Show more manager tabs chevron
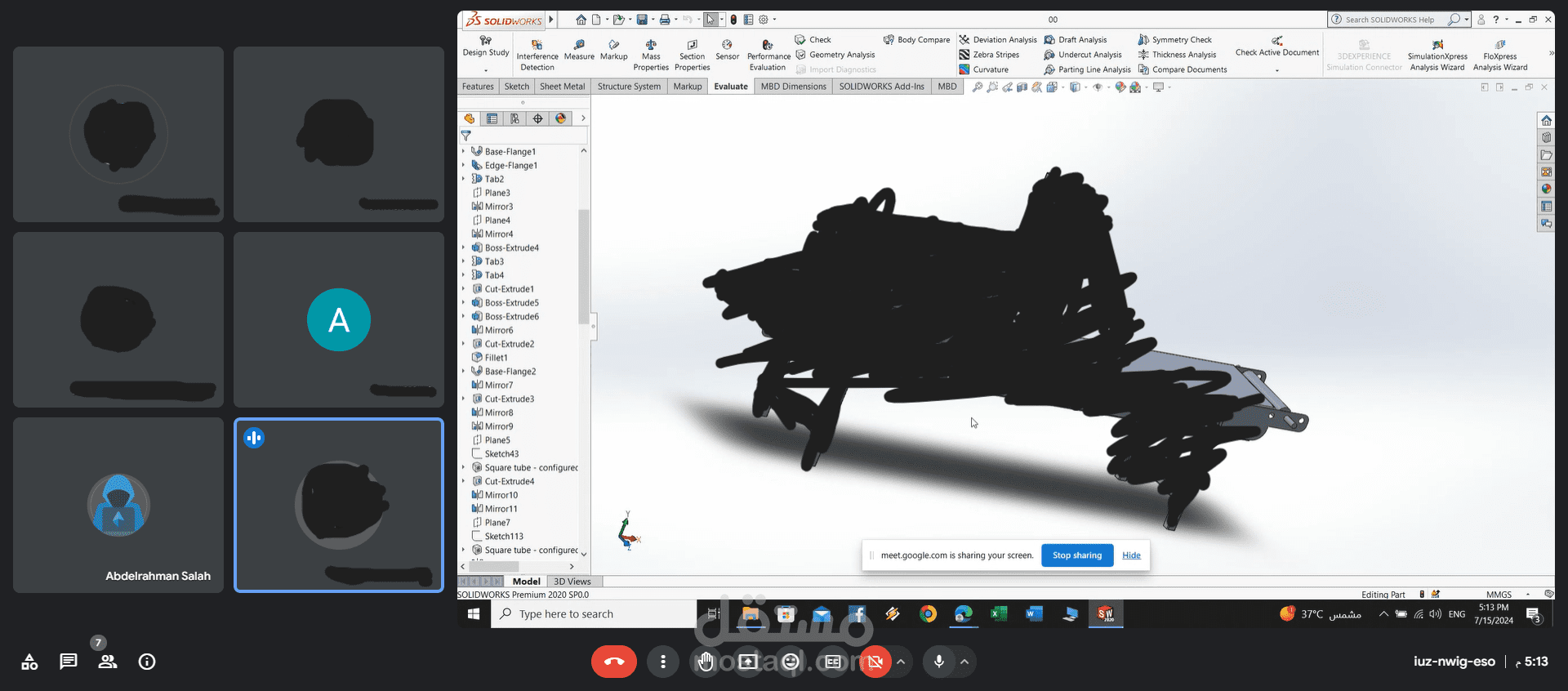Viewport: 1568px width, 691px height. 583,118
